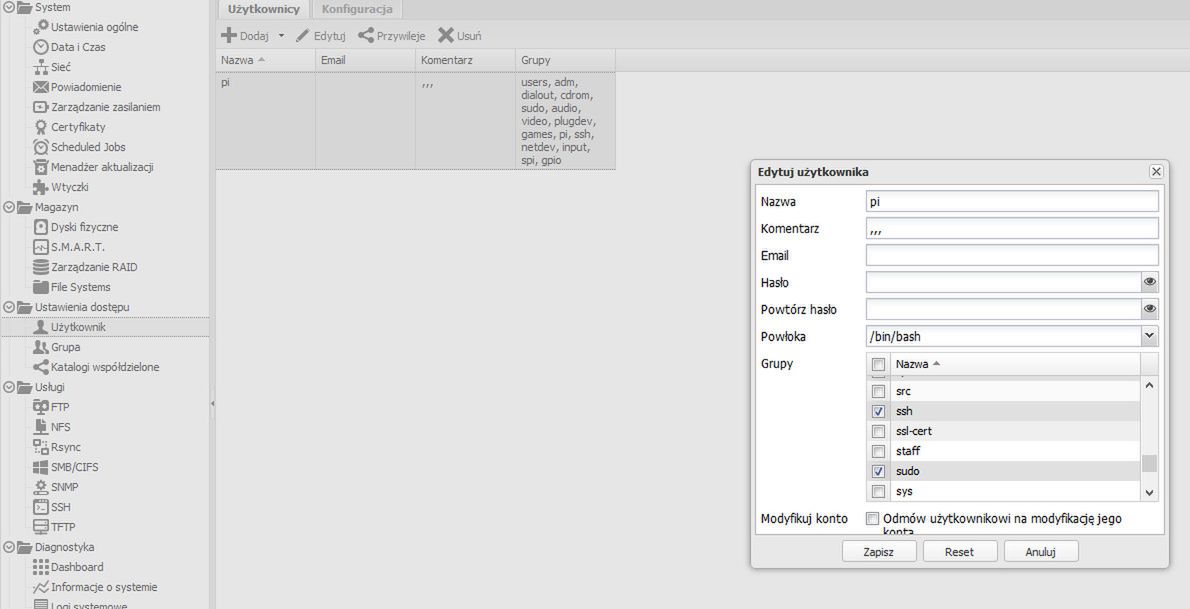Image resolution: width=1190 pixels, height=609 pixels.
Task: Click the Reset button
Action: point(959,552)
